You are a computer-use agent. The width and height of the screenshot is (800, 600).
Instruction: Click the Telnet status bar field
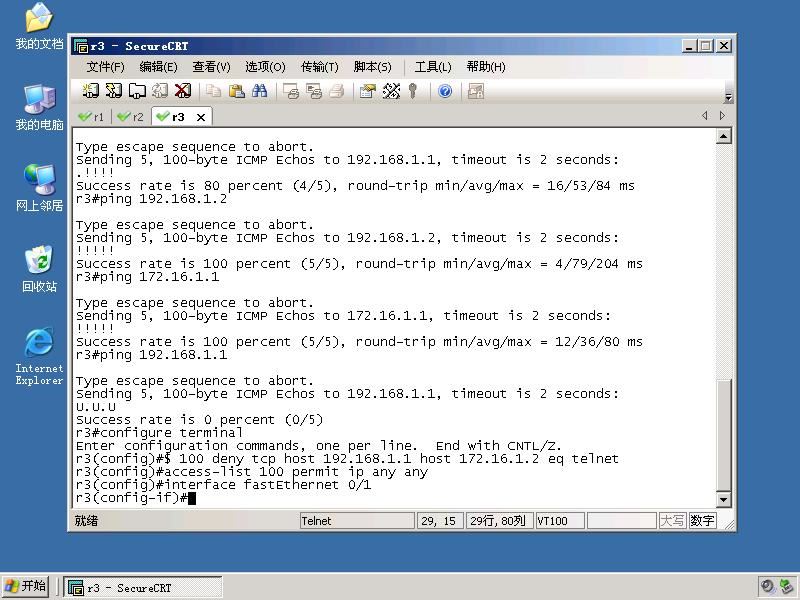[357, 521]
